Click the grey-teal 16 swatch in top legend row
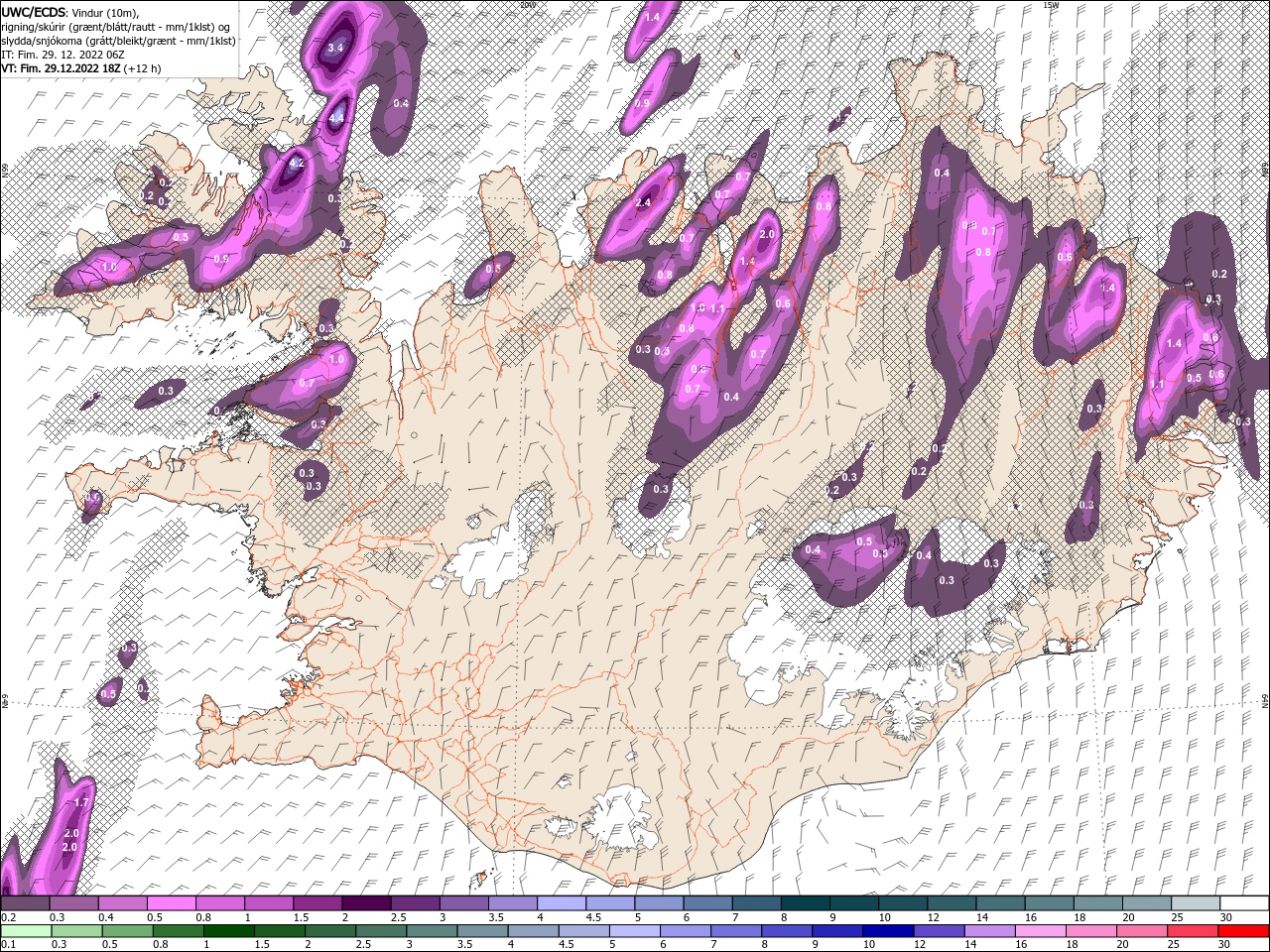The height and width of the screenshot is (952, 1270). coord(1049,903)
